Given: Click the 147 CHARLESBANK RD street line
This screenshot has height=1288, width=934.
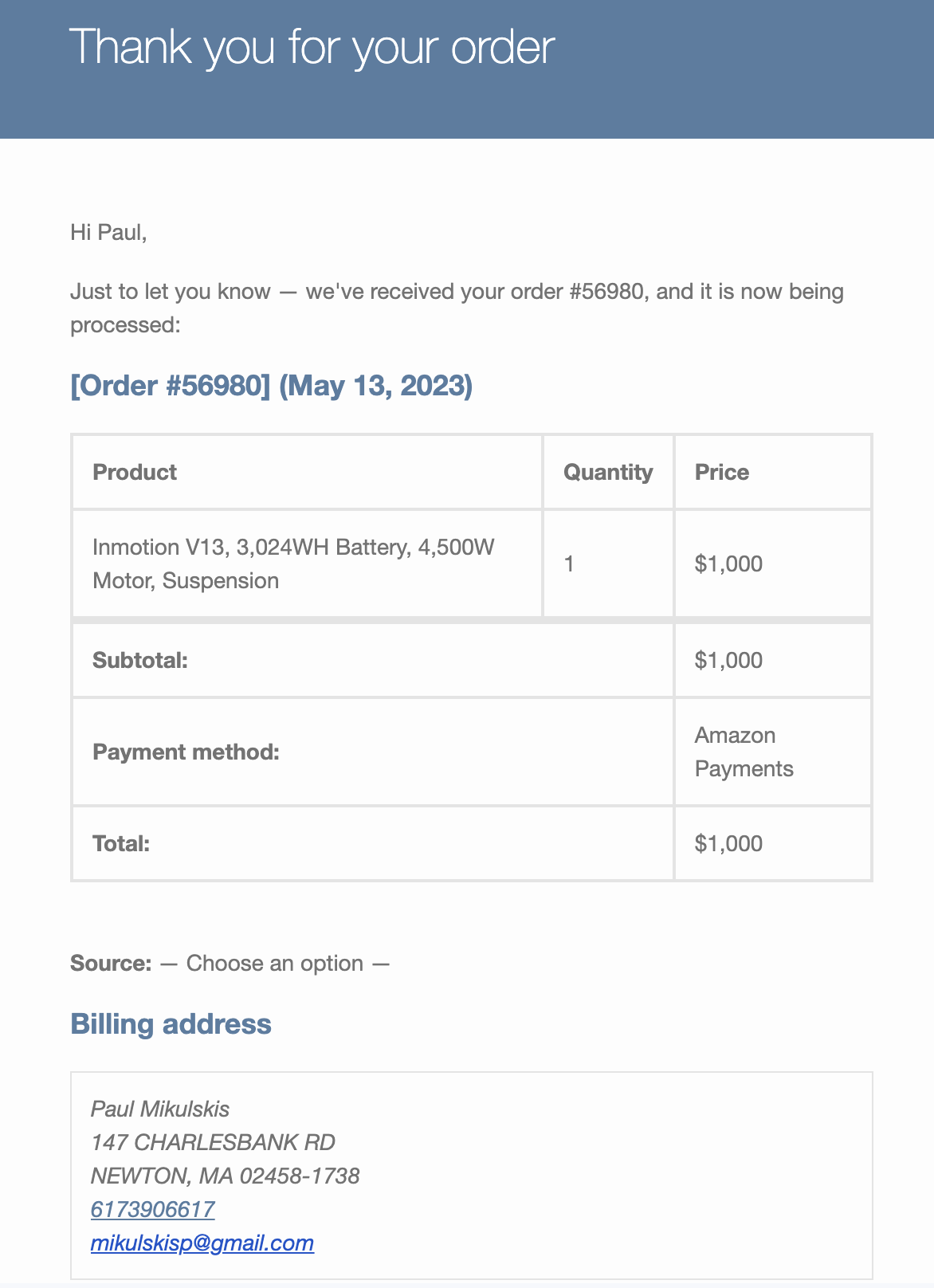Looking at the screenshot, I should [213, 1142].
